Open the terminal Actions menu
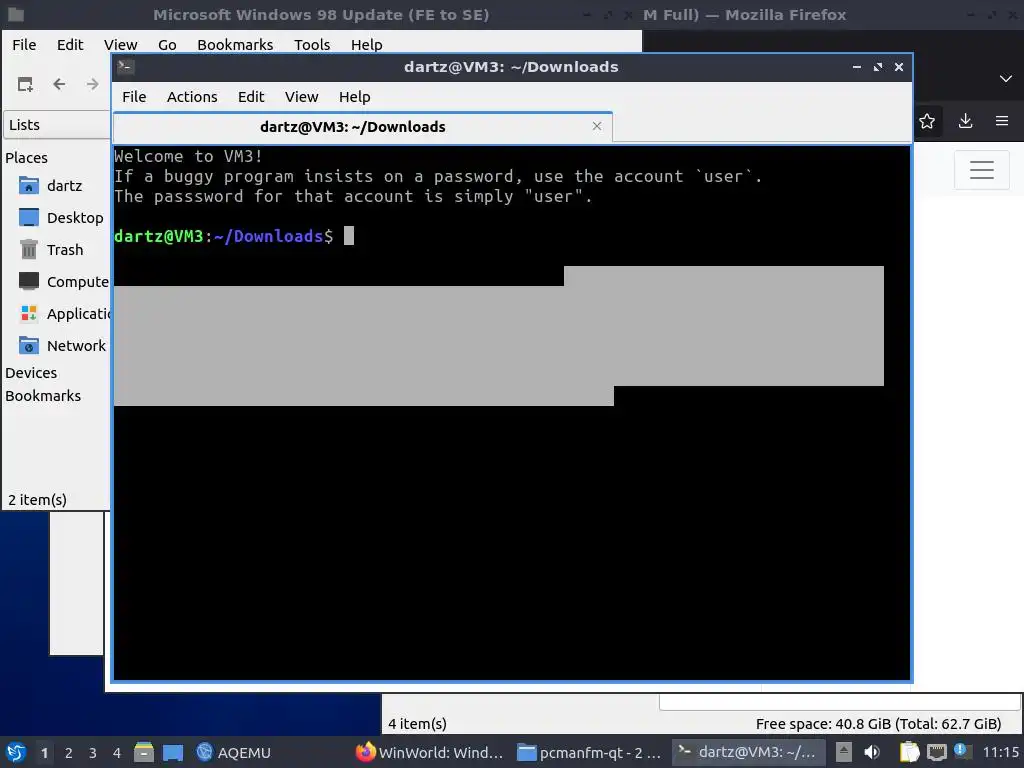This screenshot has height=768, width=1024. pos(192,97)
